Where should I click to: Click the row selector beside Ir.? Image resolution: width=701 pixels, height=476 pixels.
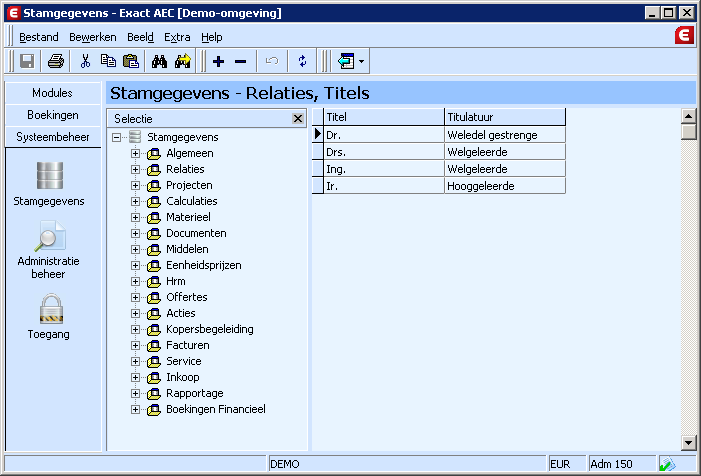click(x=317, y=186)
